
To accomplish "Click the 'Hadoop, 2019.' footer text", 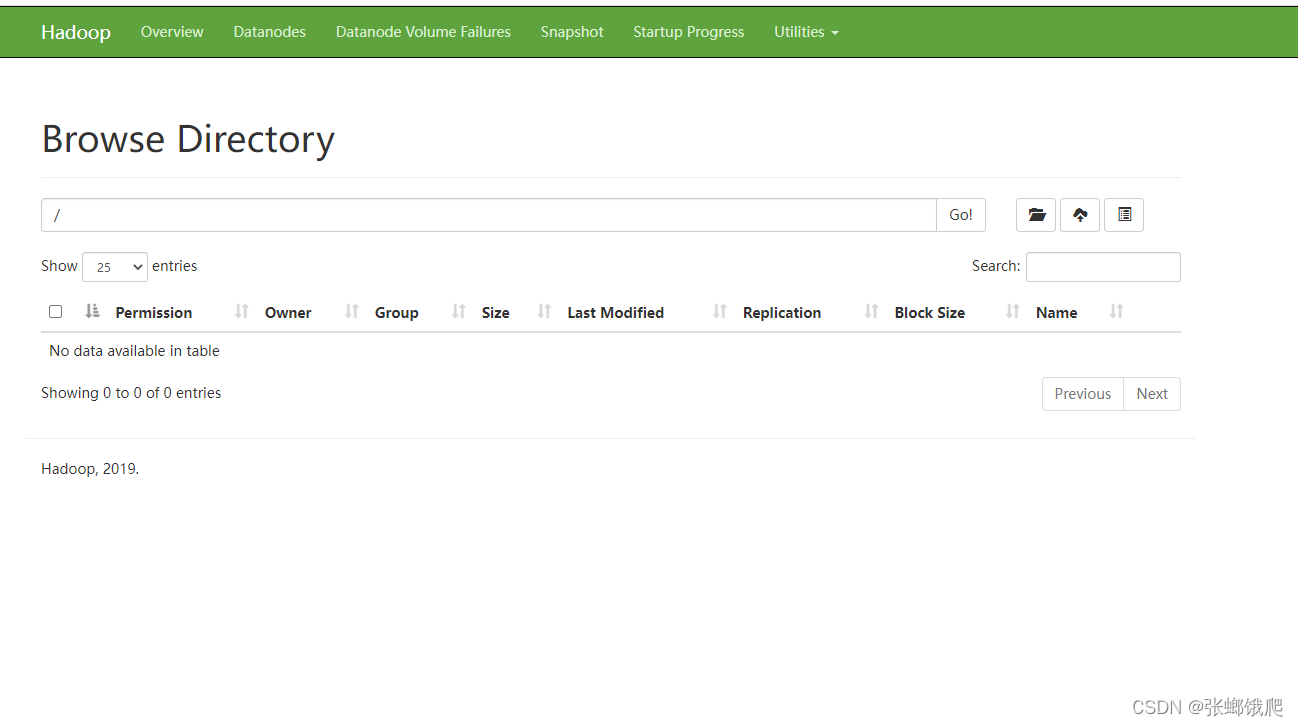I will click(x=90, y=469).
